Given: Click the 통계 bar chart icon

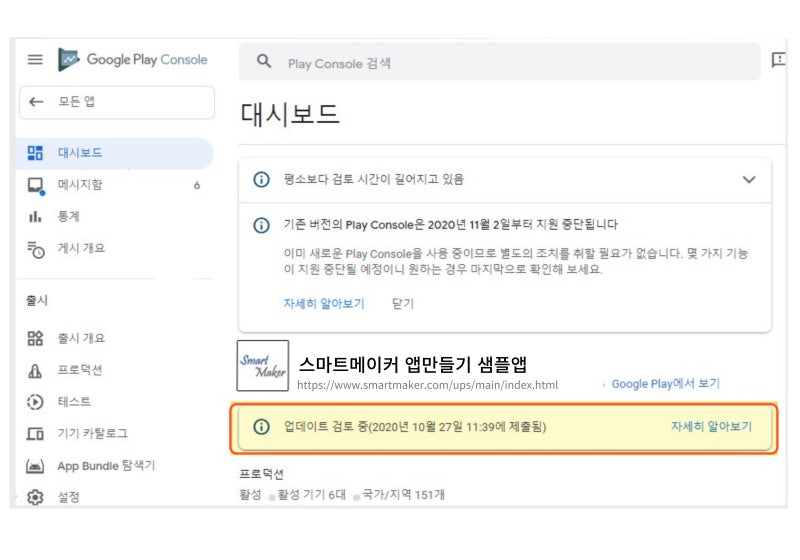Looking at the screenshot, I should [35, 217].
